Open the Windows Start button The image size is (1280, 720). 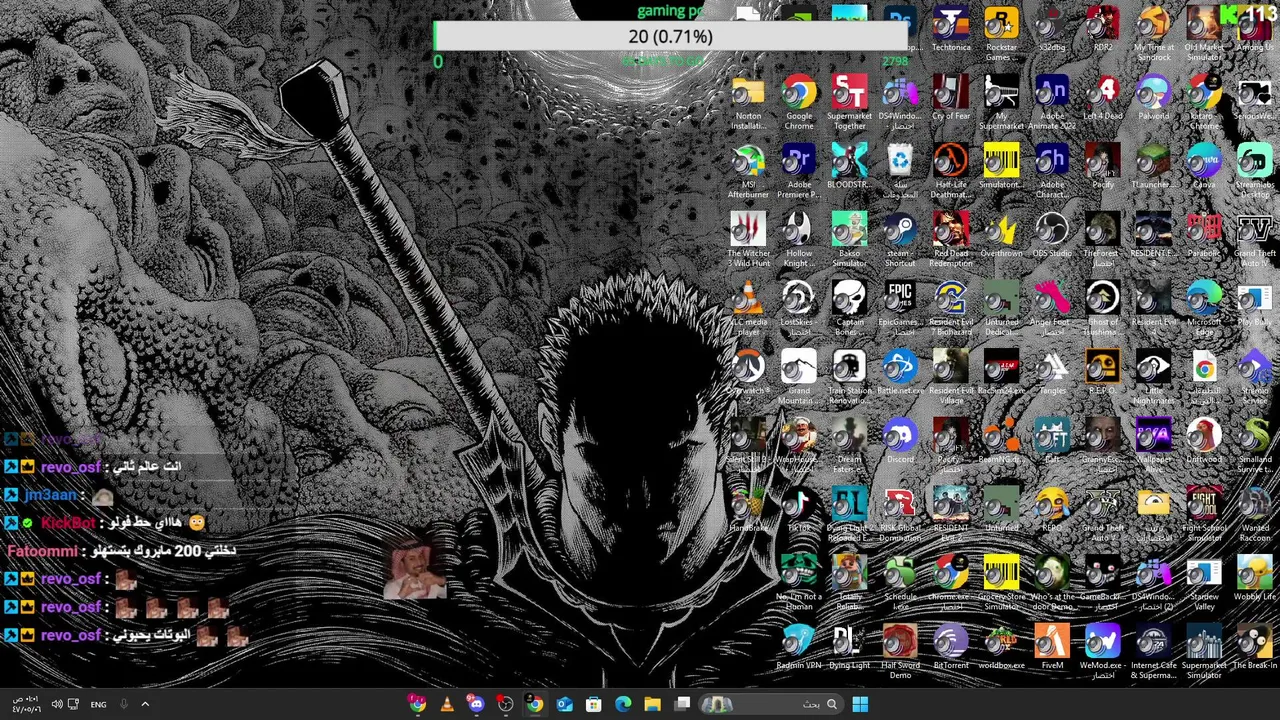(x=860, y=704)
